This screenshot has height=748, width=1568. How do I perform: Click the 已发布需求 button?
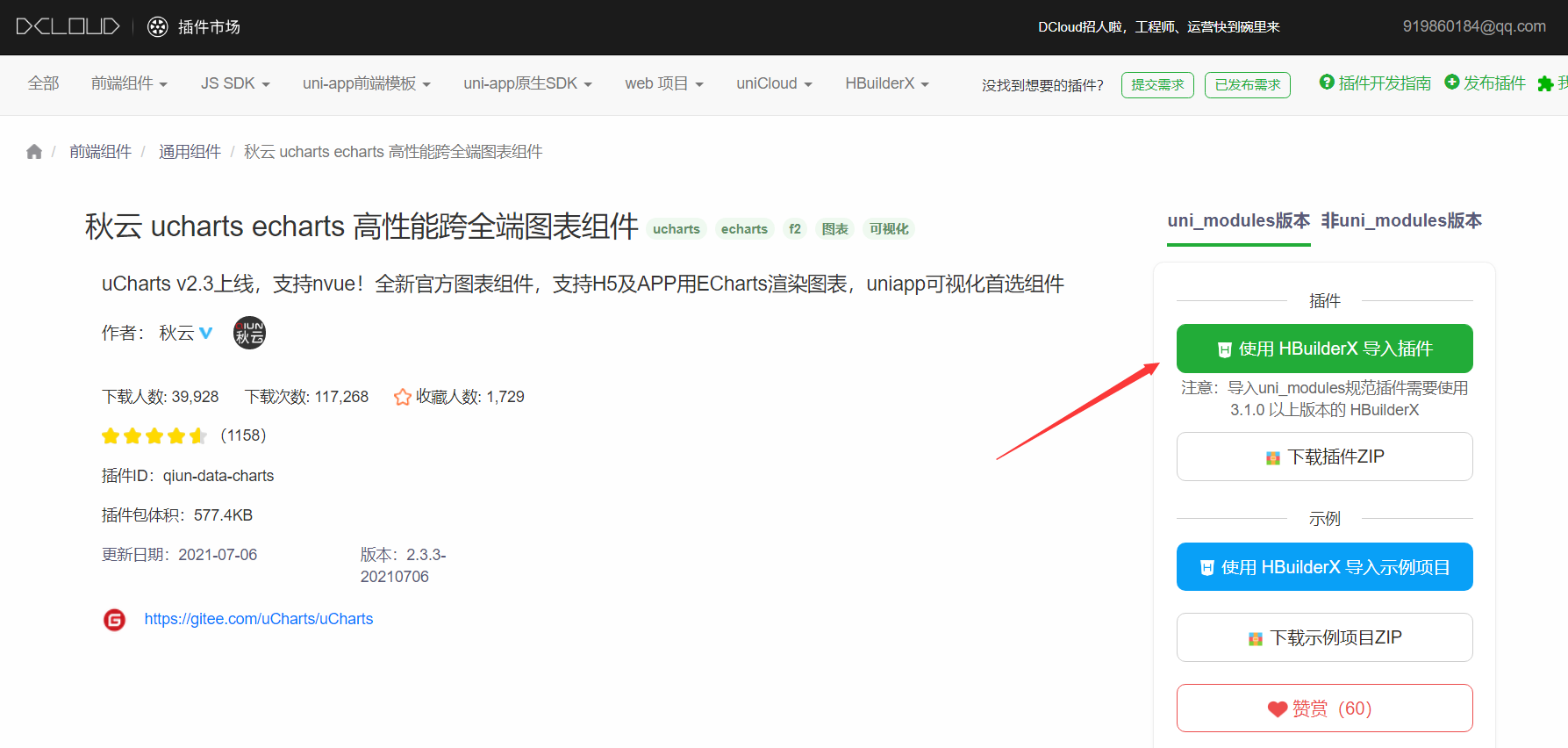tap(1248, 85)
